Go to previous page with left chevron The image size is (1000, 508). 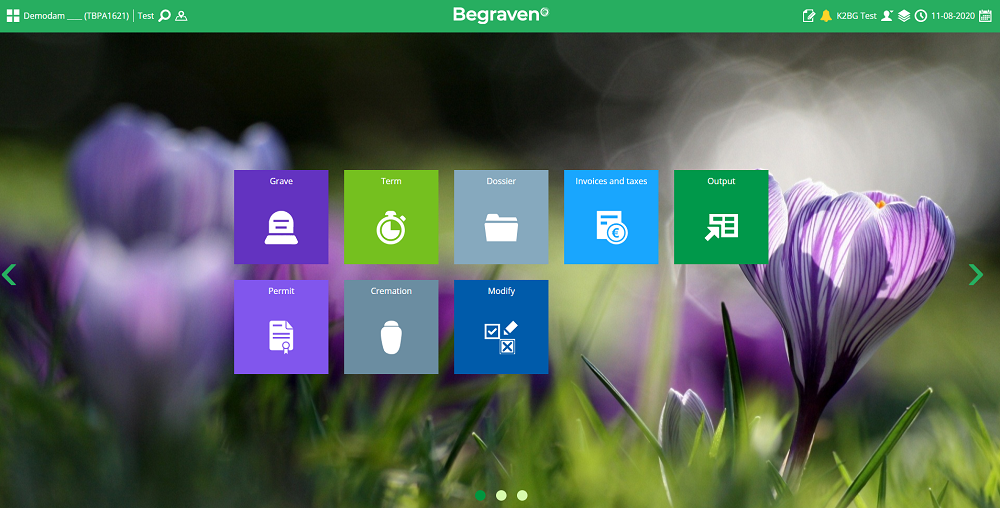click(9, 275)
